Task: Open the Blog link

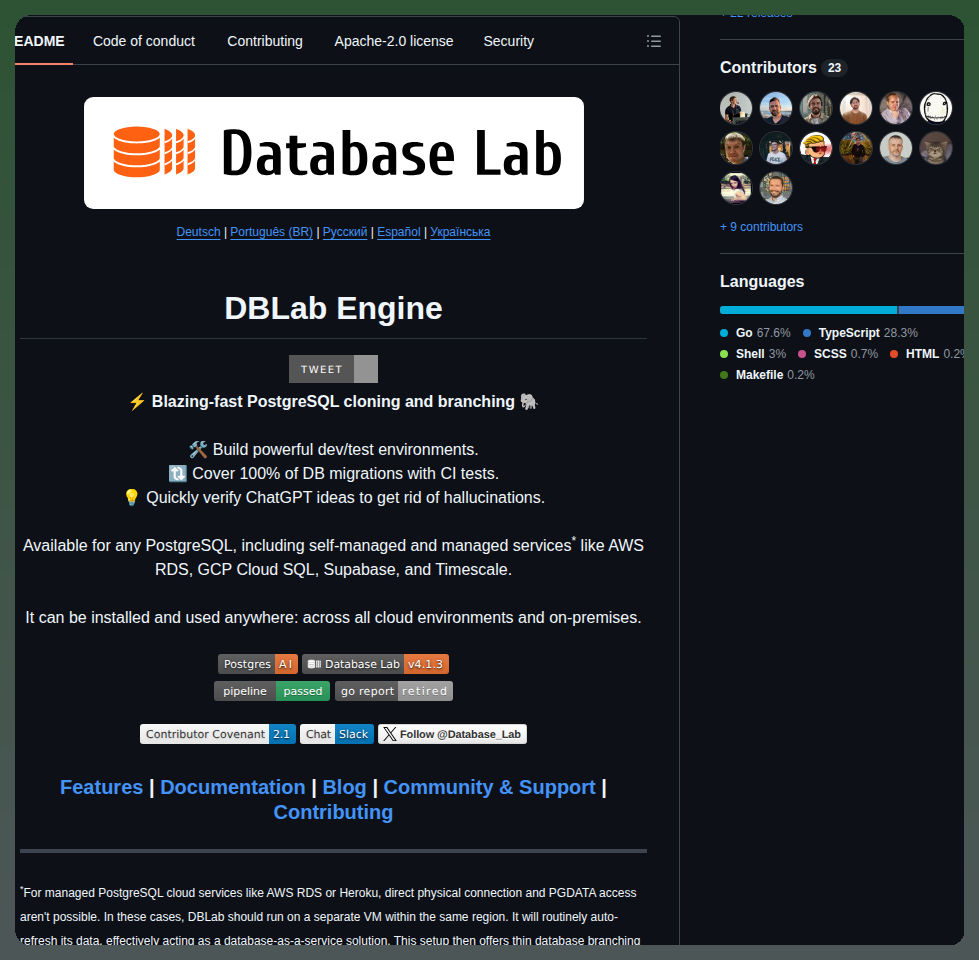Action: (x=344, y=787)
